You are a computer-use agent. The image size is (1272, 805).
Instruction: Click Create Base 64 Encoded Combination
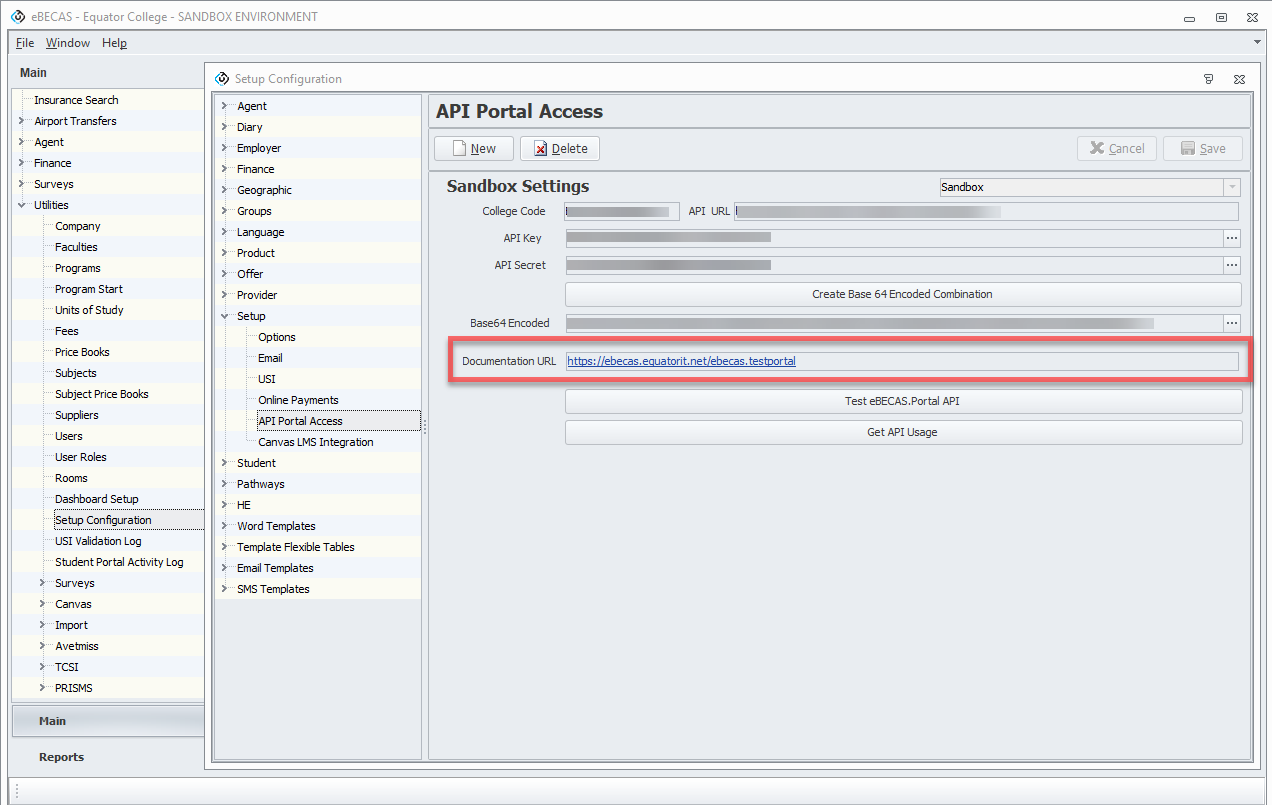point(902,294)
